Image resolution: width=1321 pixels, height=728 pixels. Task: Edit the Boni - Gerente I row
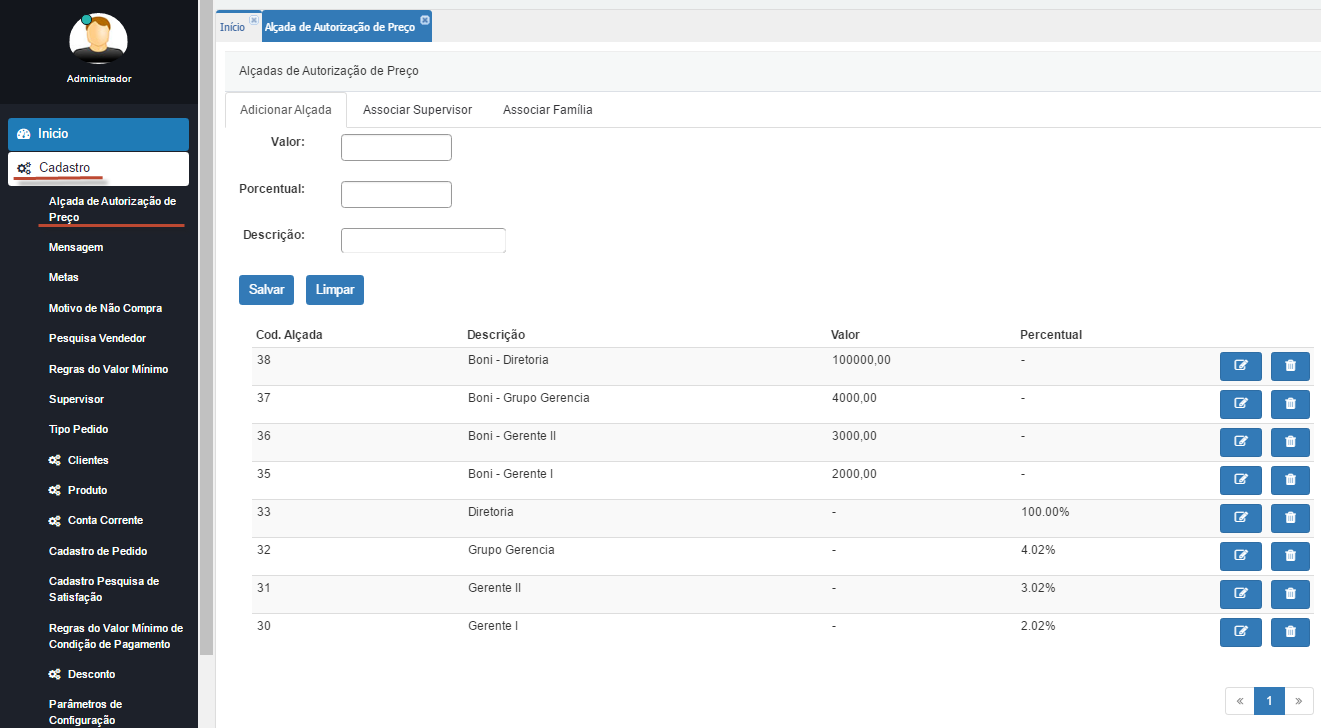coord(1241,480)
